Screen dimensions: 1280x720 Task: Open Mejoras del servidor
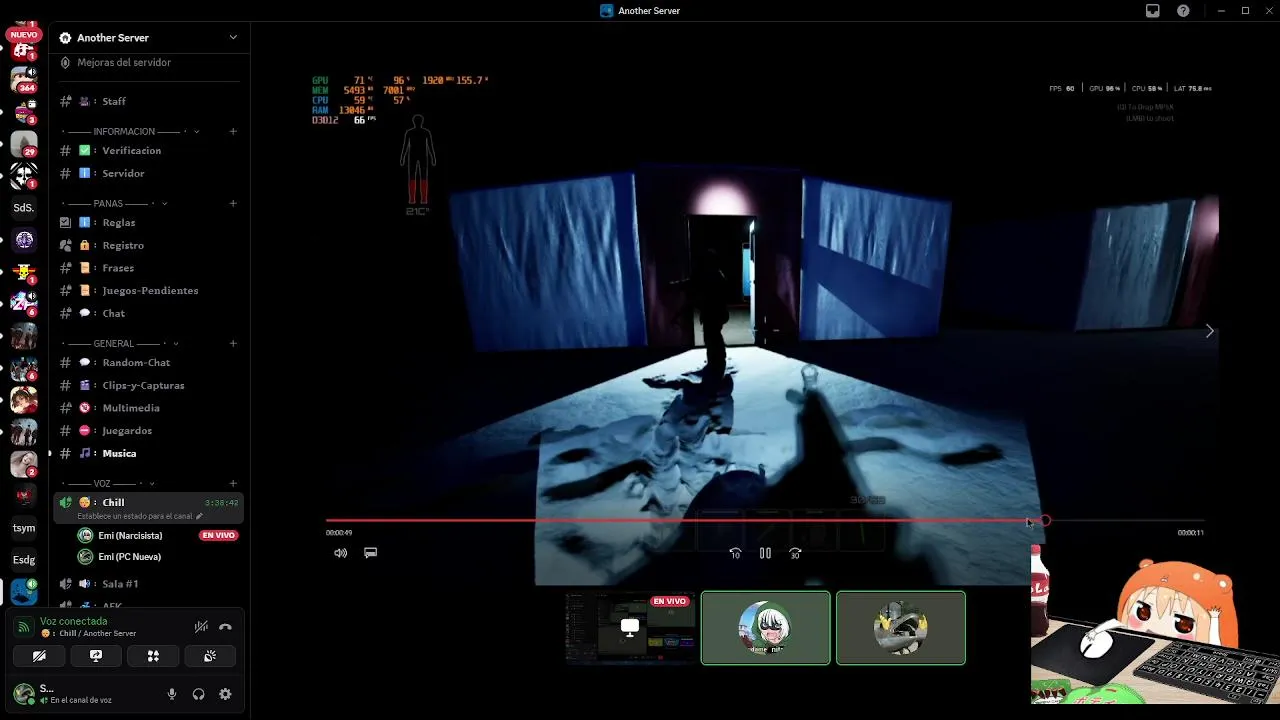[x=149, y=62]
